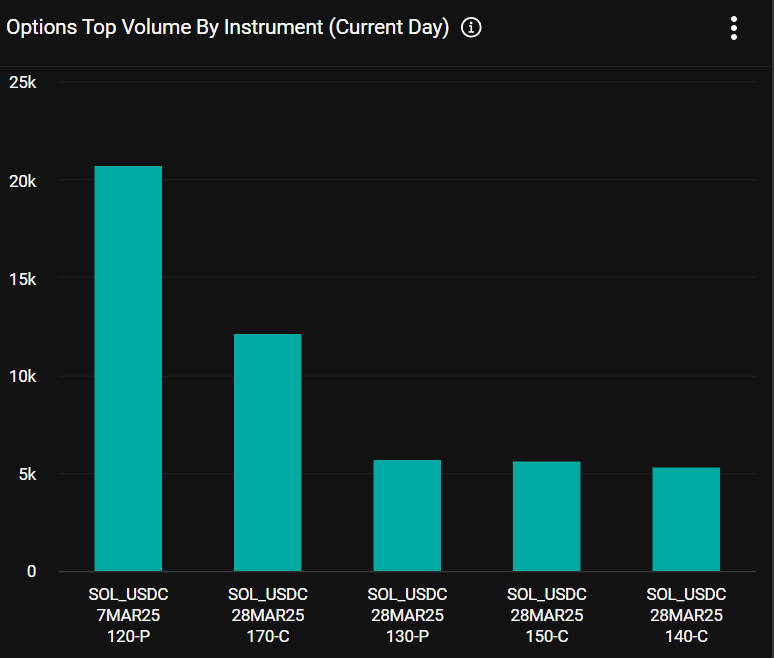Click the 0 y-axis label
The height and width of the screenshot is (658, 774).
31,572
